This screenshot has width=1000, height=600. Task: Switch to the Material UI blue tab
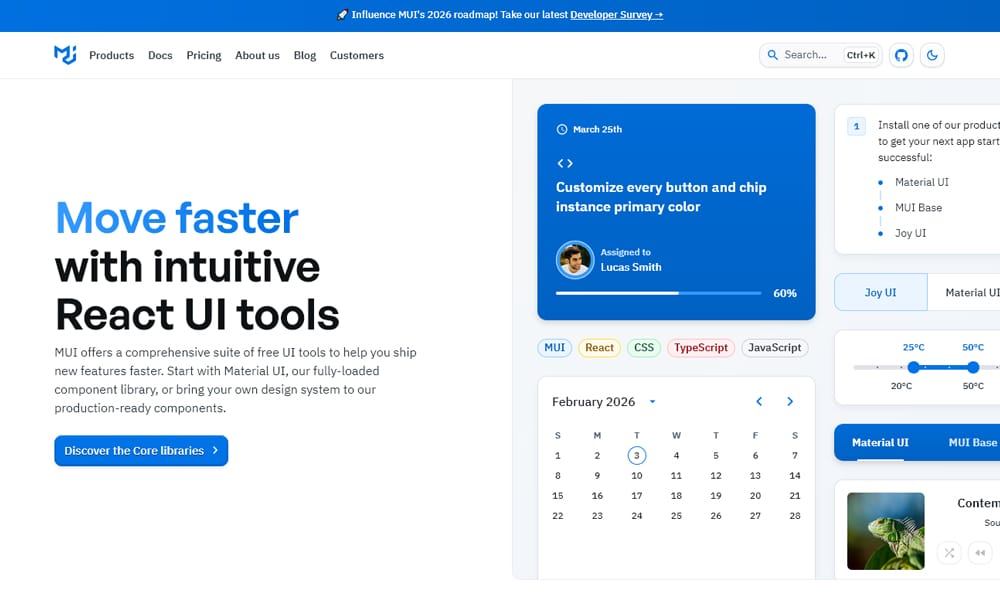point(880,443)
